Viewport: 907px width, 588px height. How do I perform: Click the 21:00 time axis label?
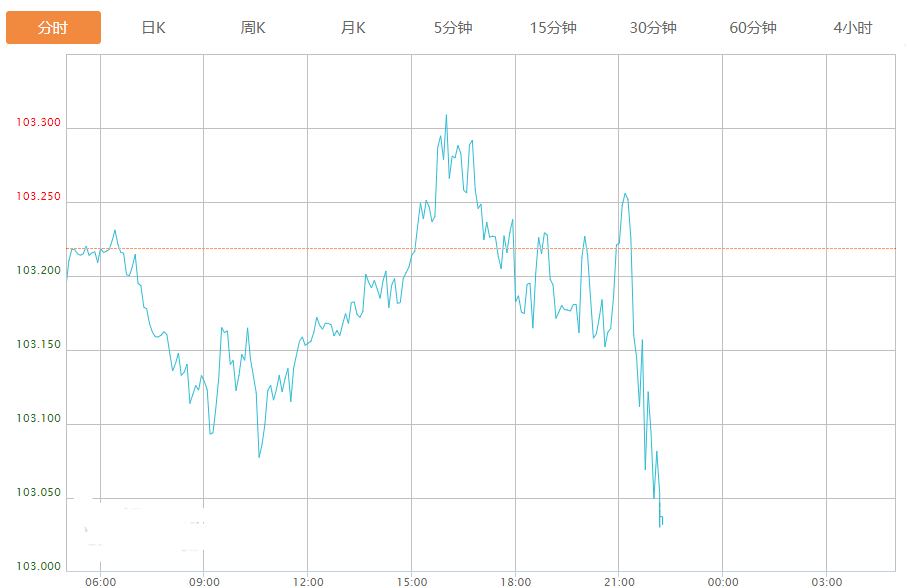(x=619, y=581)
